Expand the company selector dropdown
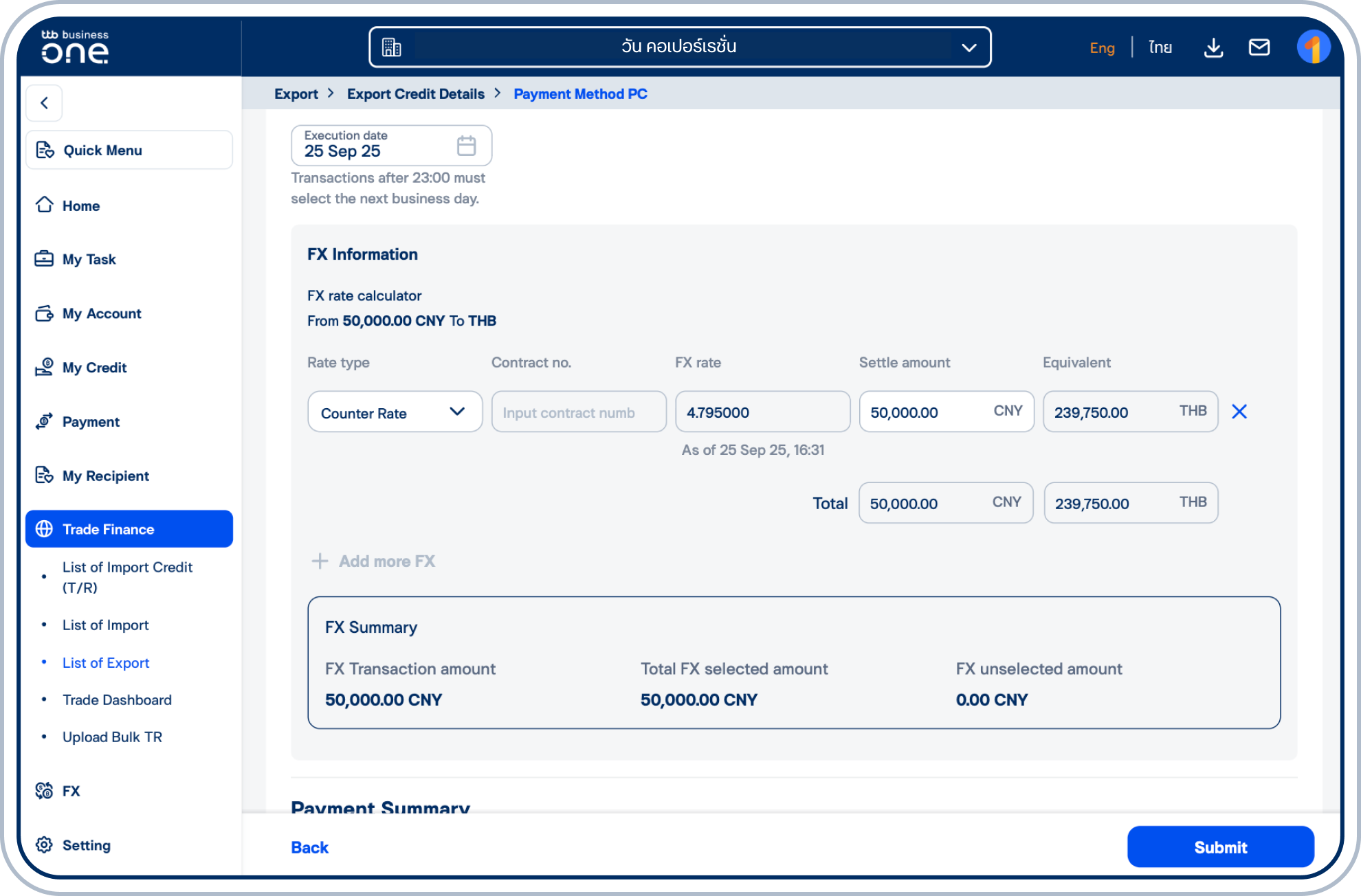The height and width of the screenshot is (896, 1361). [969, 47]
